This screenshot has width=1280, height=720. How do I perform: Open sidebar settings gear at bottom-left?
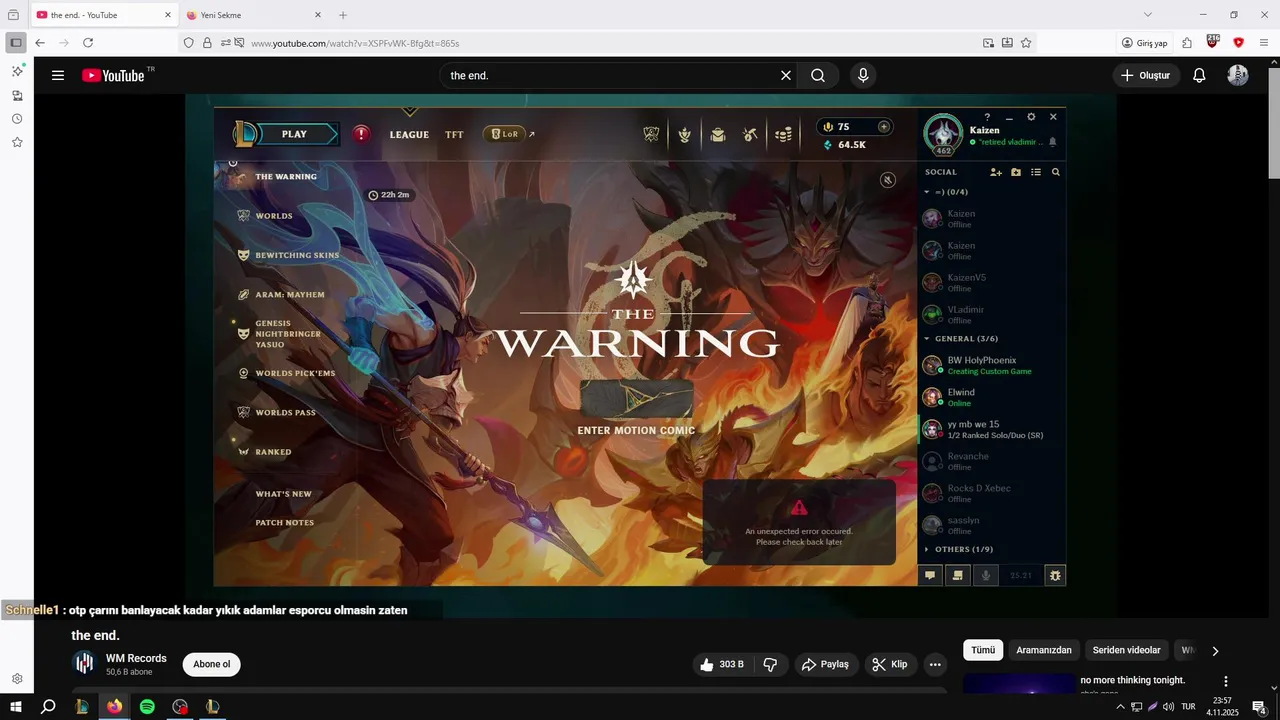pos(17,678)
